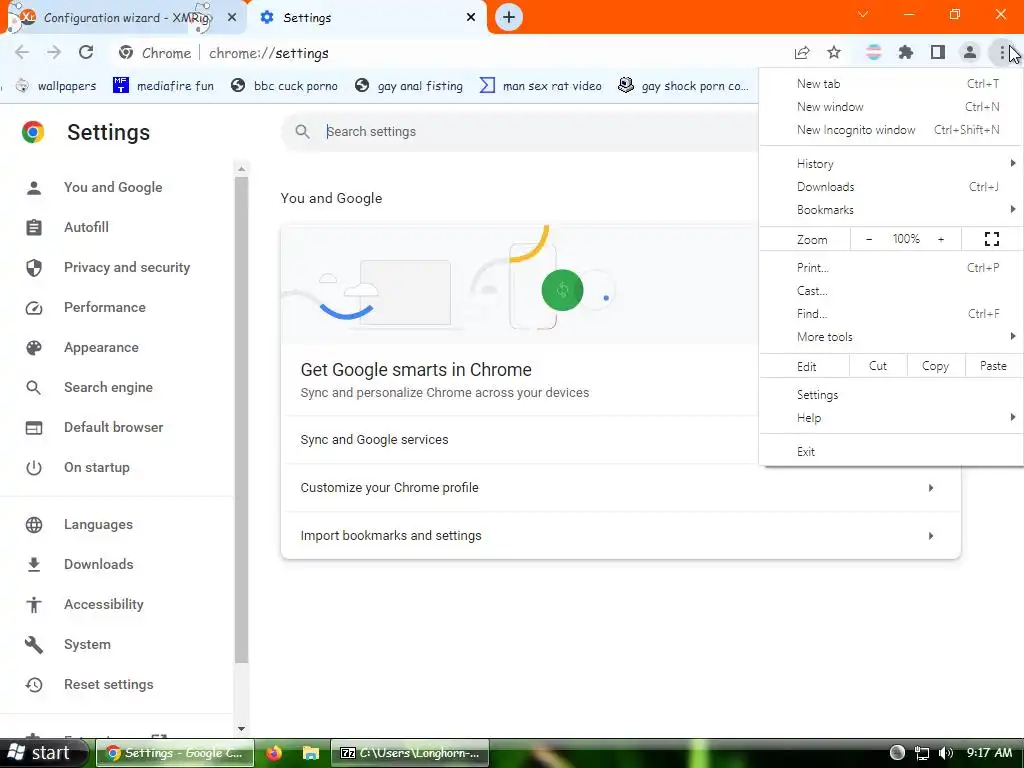Open Languages settings section
1024x768 pixels.
tap(98, 524)
